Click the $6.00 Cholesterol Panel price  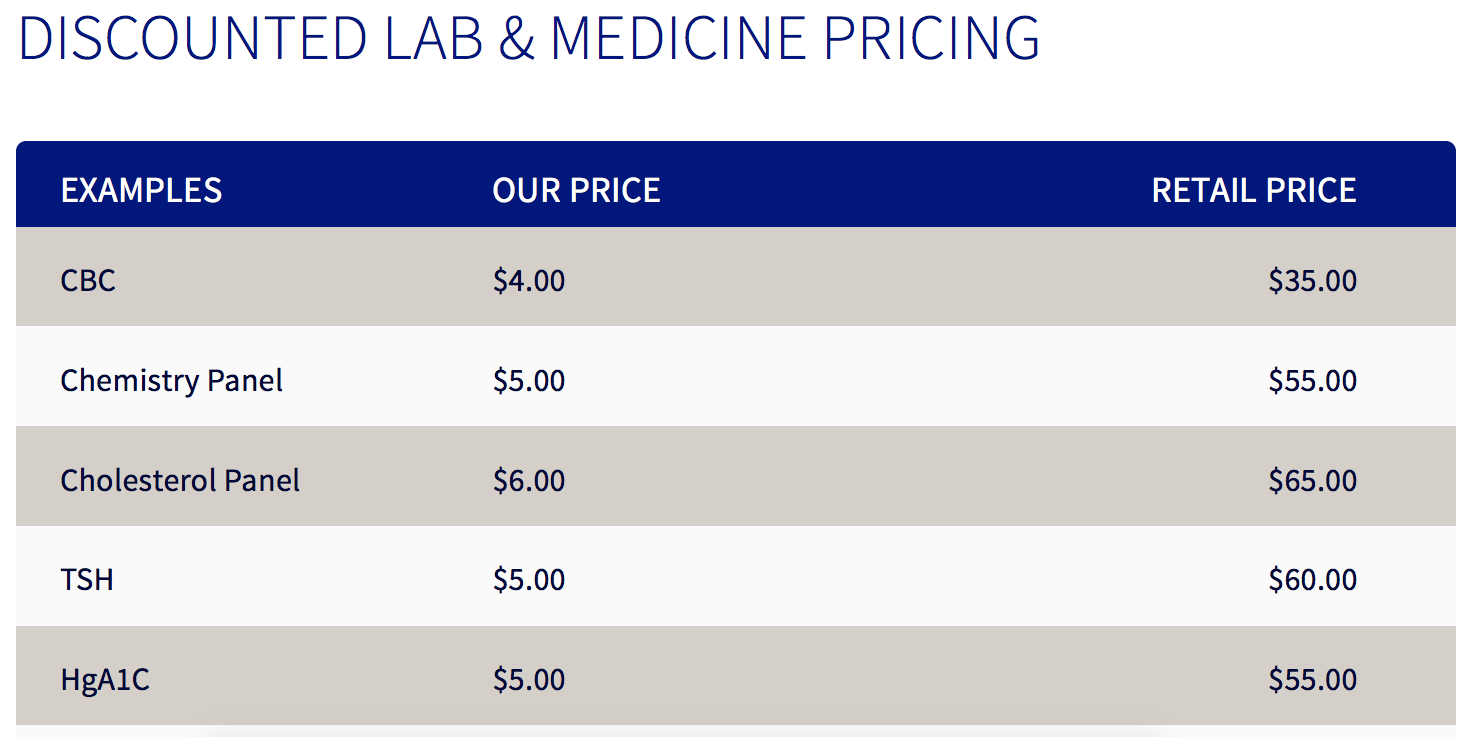[529, 481]
